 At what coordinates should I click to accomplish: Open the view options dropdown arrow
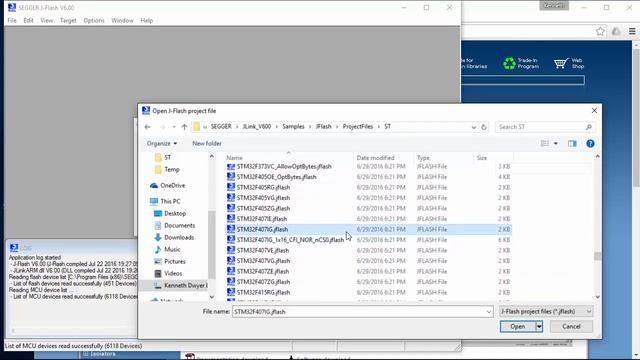(556, 144)
